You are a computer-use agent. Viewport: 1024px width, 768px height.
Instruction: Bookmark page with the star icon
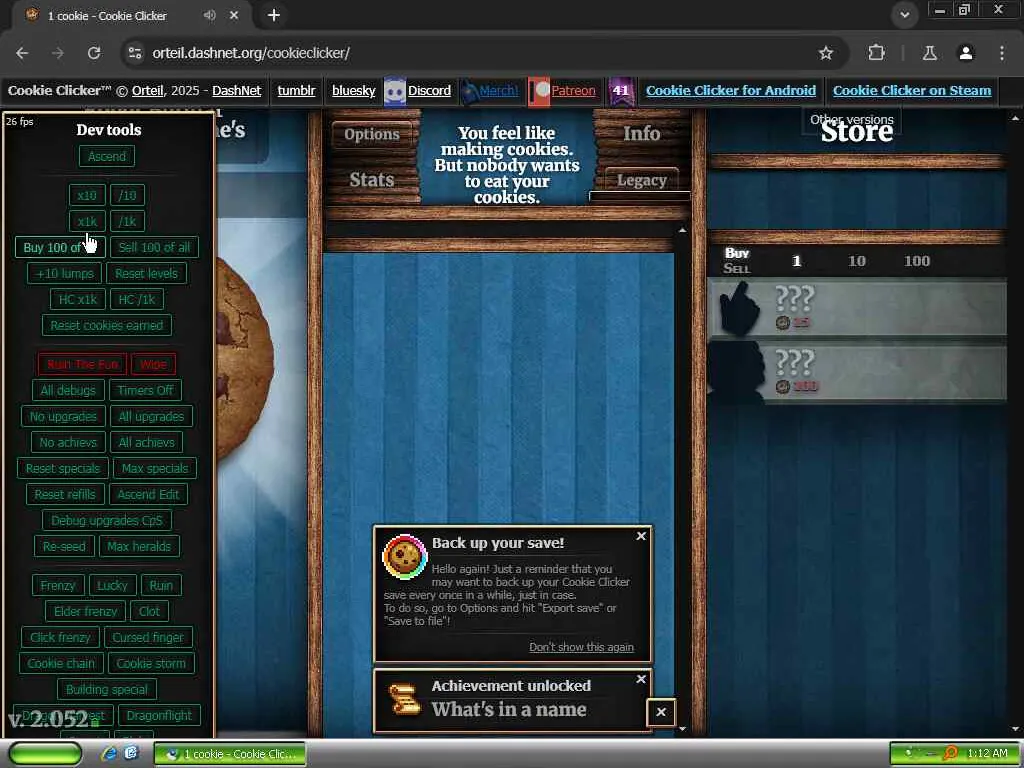[826, 53]
